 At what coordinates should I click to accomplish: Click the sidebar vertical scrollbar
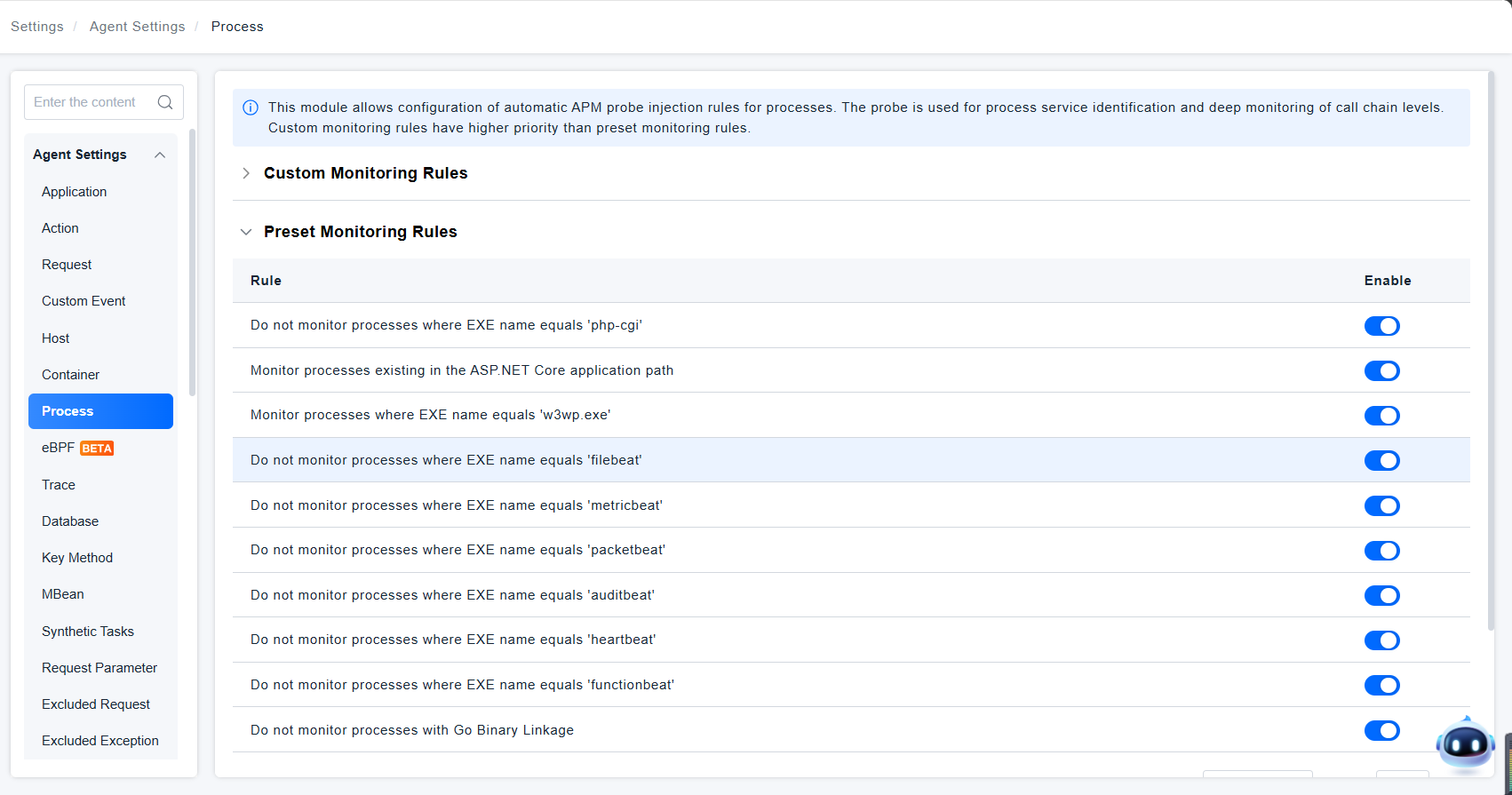pyautogui.click(x=192, y=266)
